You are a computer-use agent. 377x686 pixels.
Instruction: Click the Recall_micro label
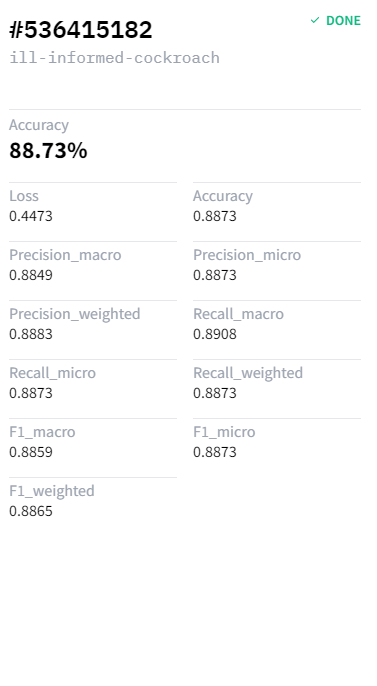(52, 373)
